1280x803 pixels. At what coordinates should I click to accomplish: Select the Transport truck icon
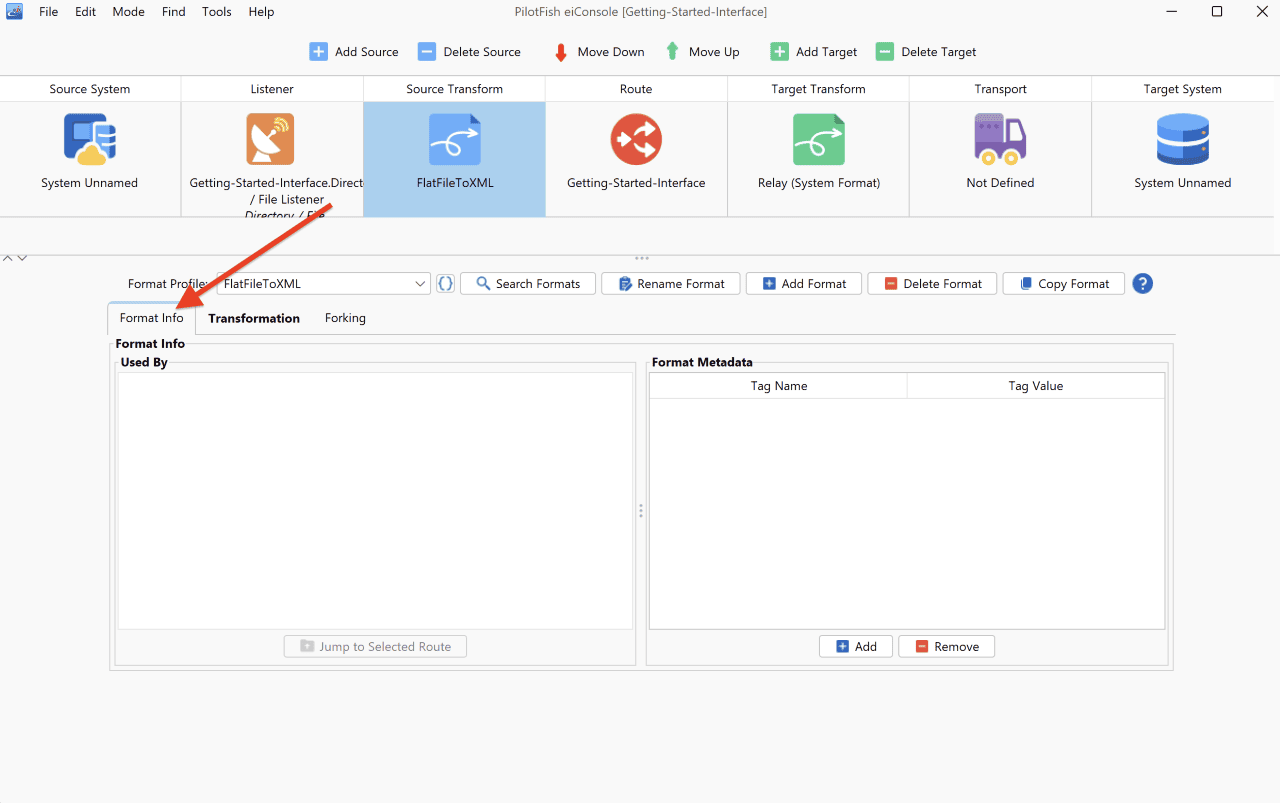1000,139
